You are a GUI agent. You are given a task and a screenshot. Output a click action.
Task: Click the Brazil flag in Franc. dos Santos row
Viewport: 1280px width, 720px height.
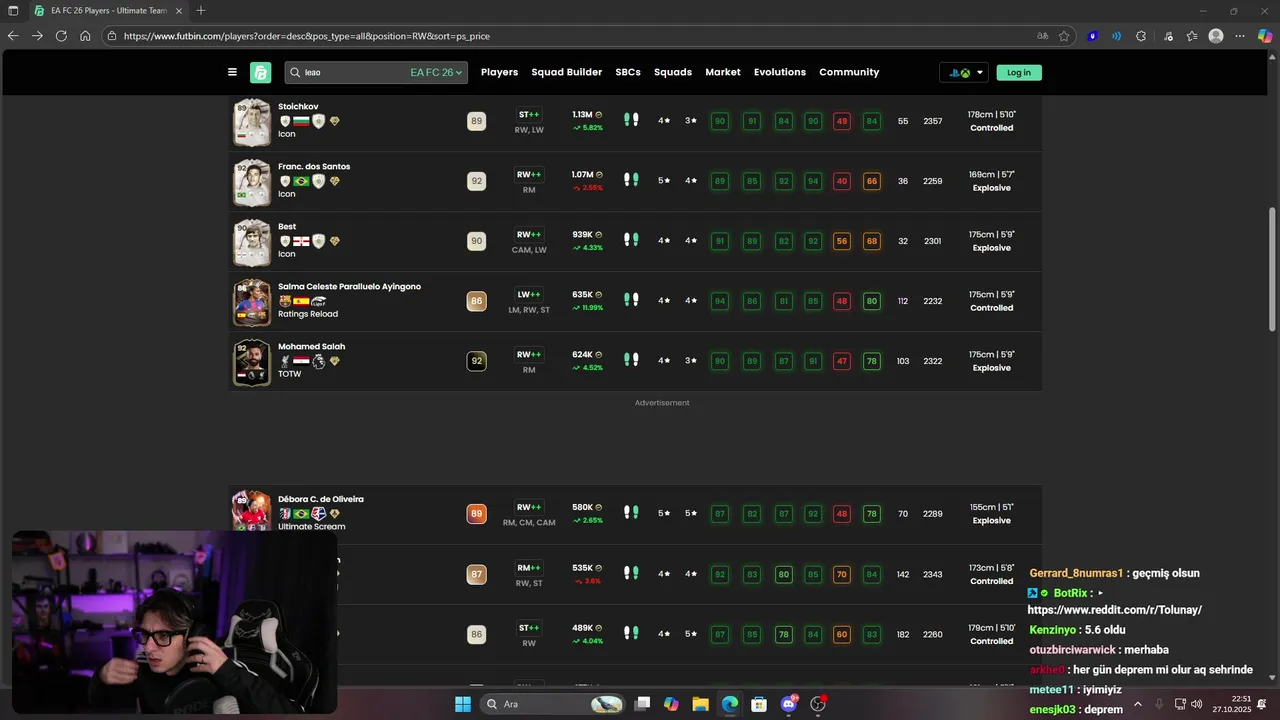[x=301, y=181]
